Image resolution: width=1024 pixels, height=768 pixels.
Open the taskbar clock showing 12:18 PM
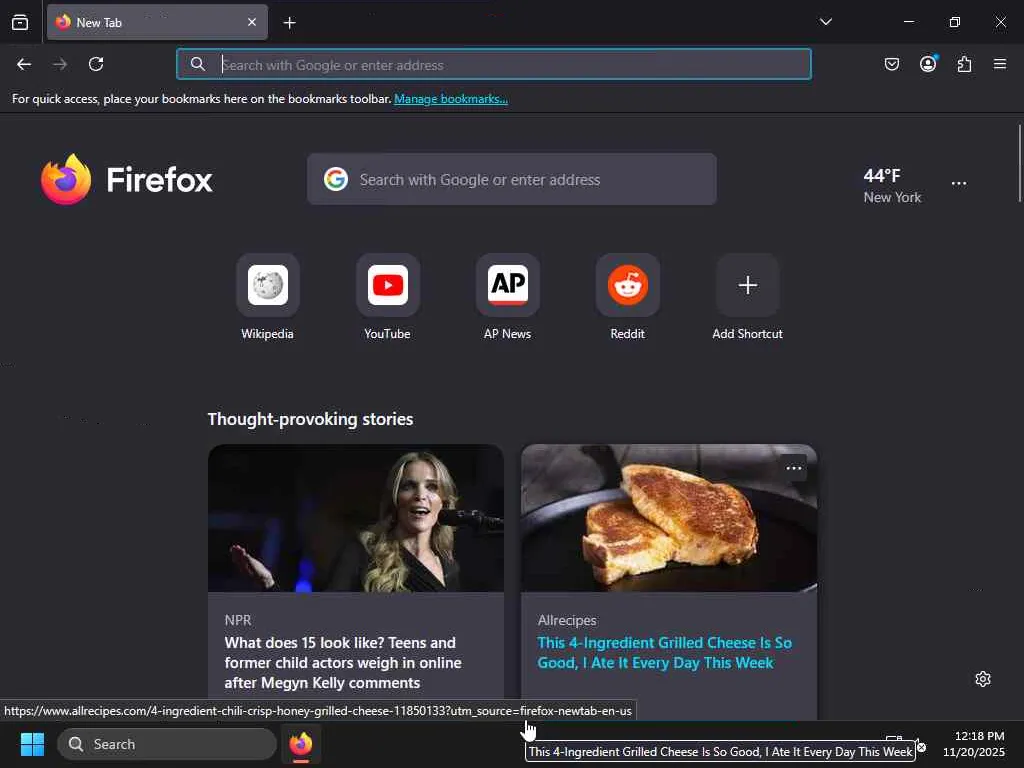pyautogui.click(x=974, y=744)
